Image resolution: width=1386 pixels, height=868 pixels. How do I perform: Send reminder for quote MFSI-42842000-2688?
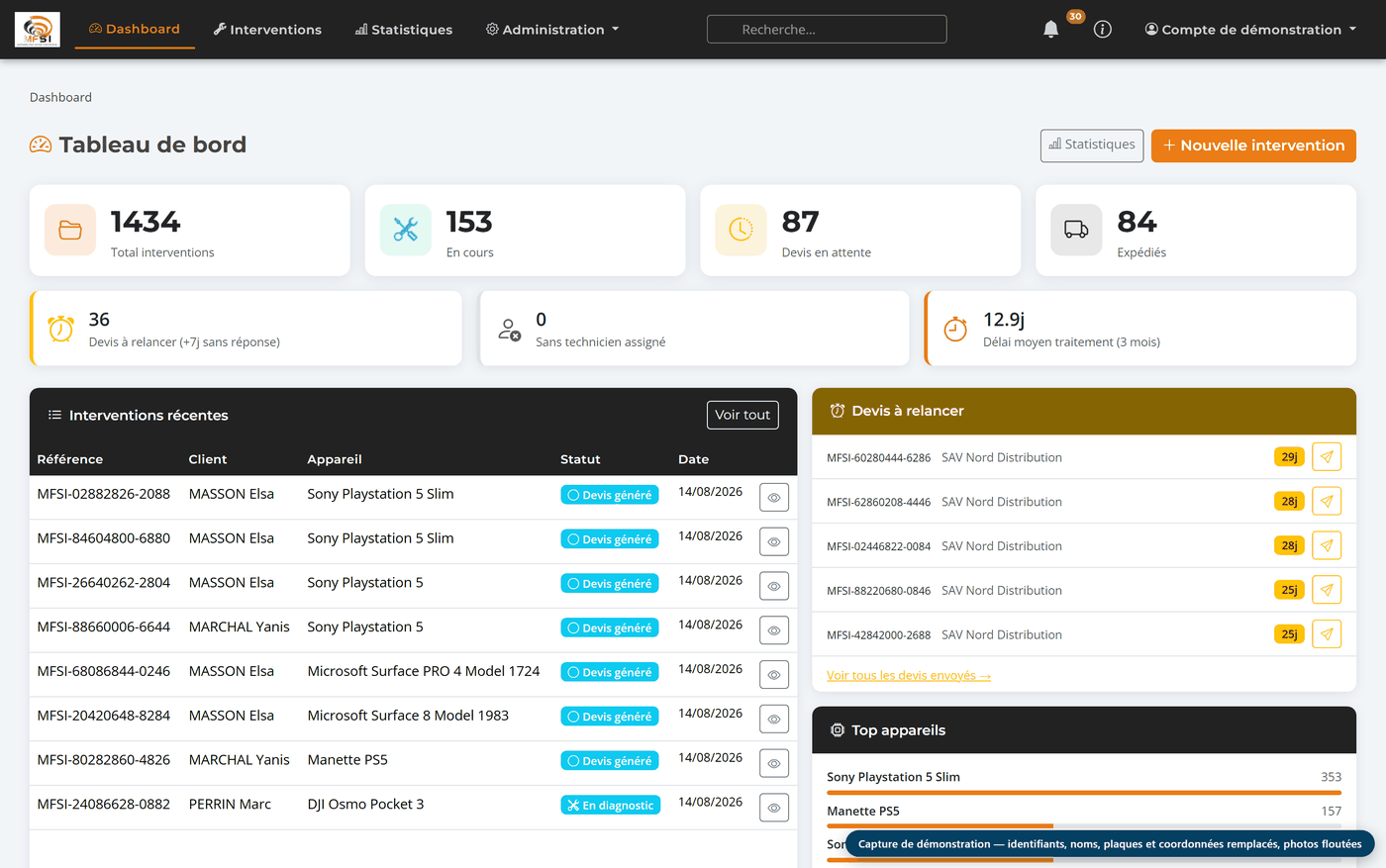pyautogui.click(x=1327, y=634)
